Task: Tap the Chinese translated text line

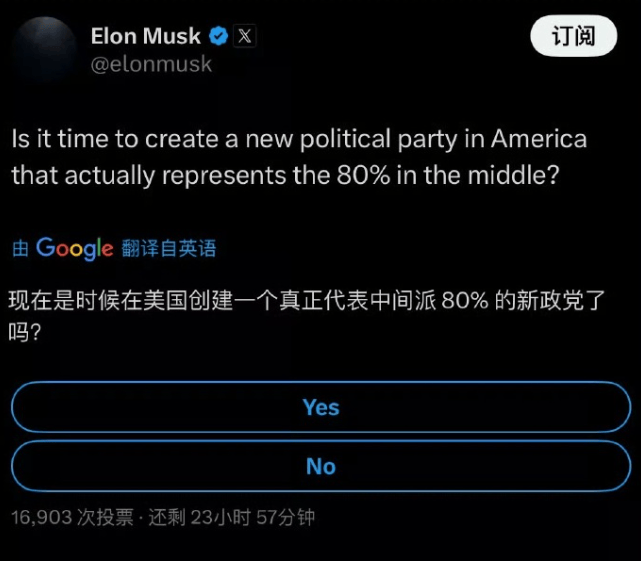Action: tap(307, 301)
